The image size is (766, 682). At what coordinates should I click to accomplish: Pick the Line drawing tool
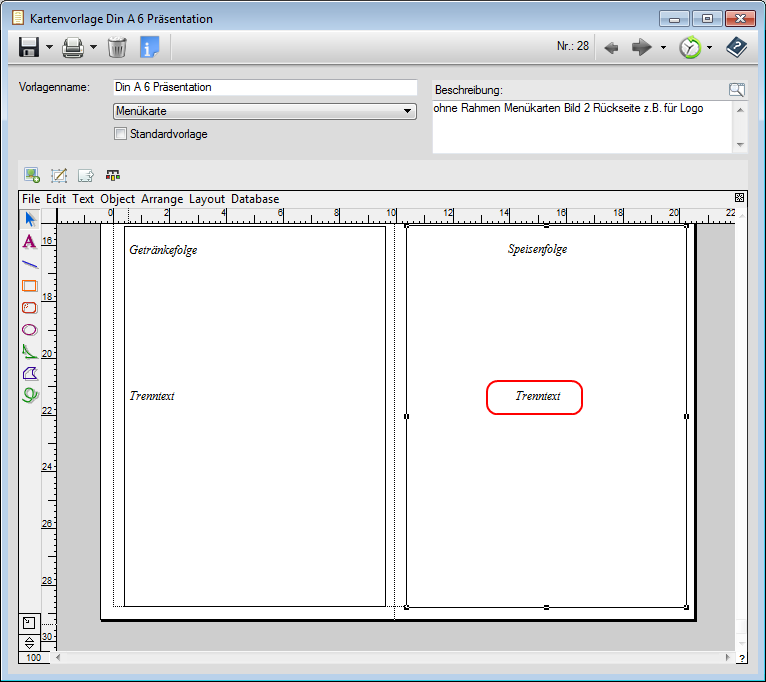pos(29,264)
